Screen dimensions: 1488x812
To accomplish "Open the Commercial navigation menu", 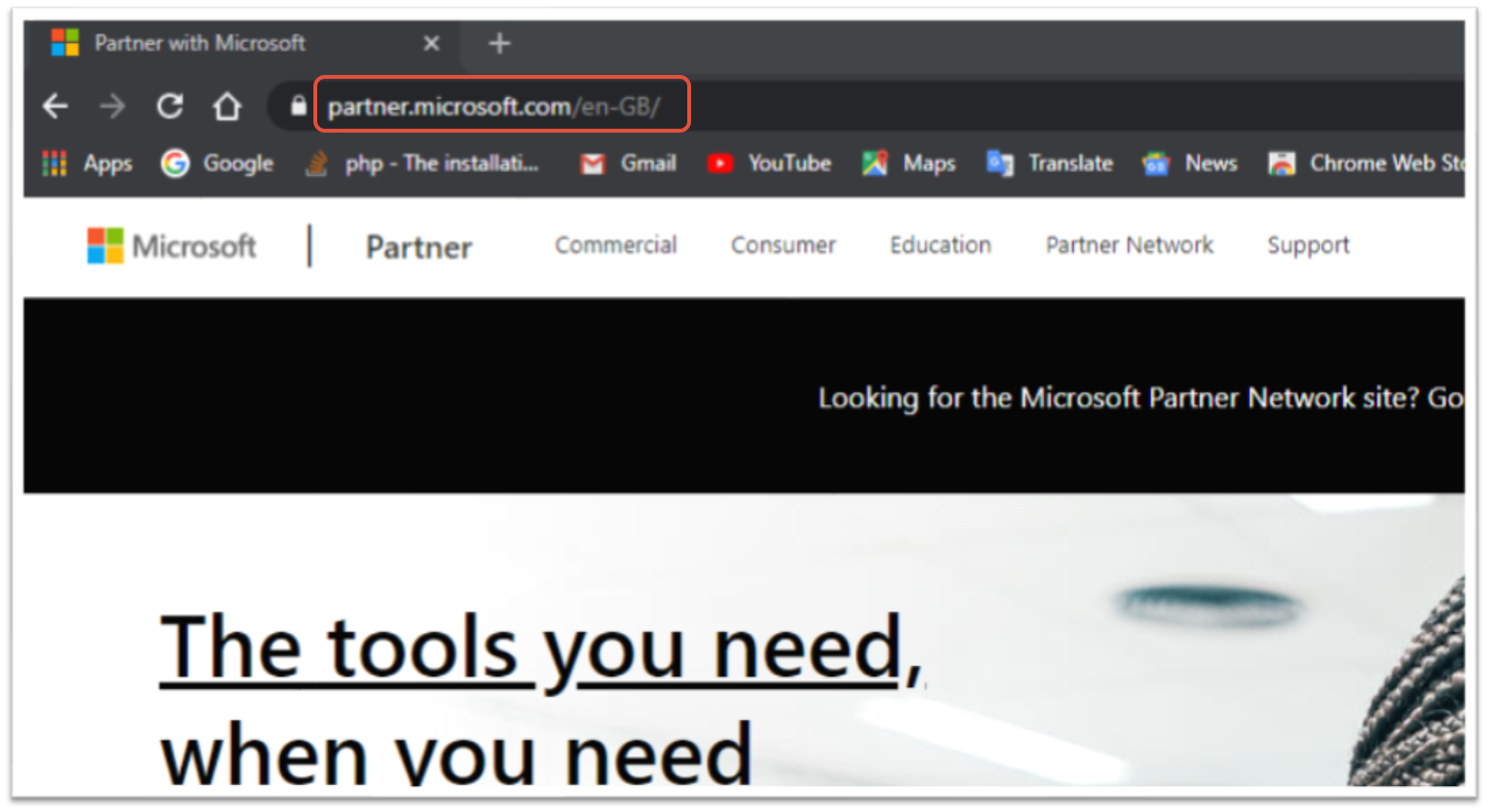I will pyautogui.click(x=615, y=245).
